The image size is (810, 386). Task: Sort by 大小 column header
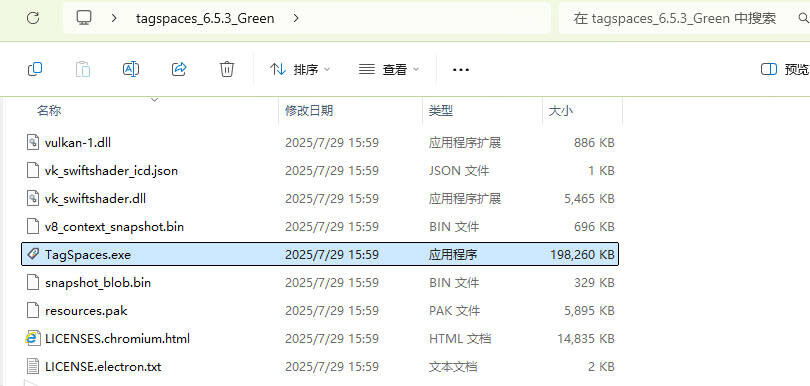point(560,111)
